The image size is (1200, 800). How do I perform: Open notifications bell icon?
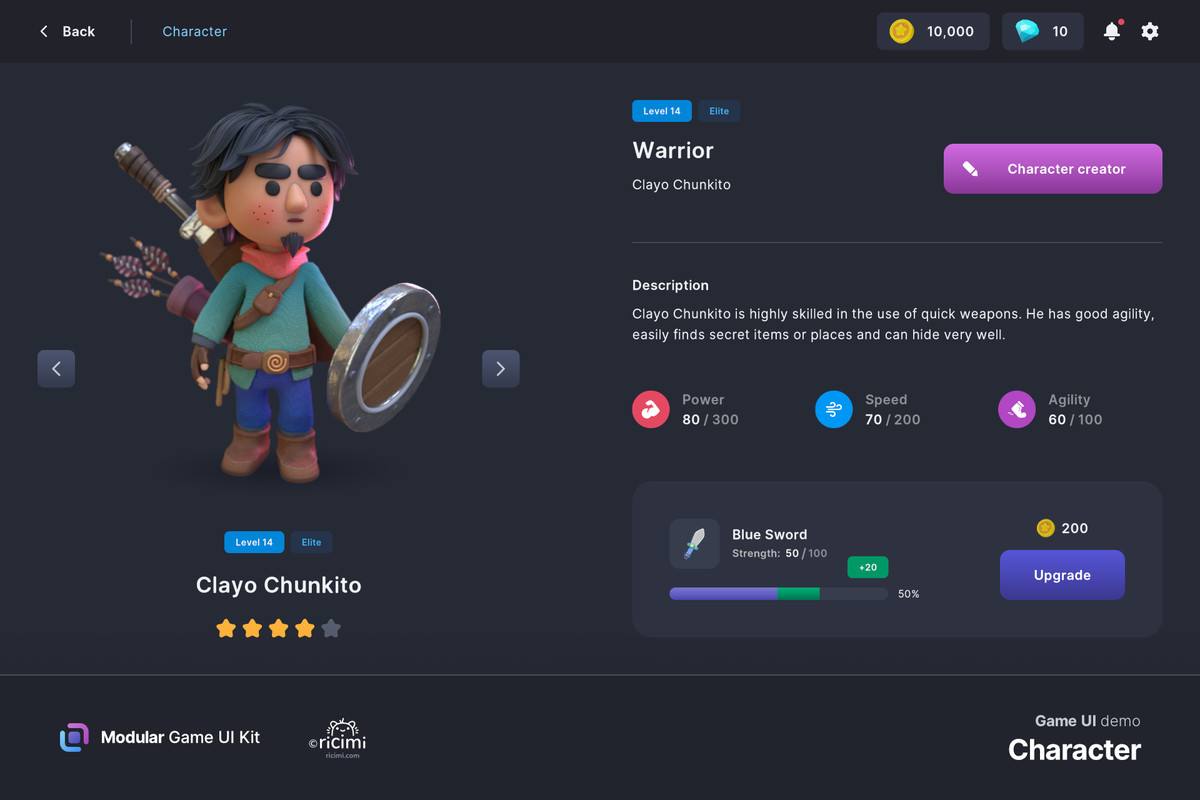(1112, 31)
